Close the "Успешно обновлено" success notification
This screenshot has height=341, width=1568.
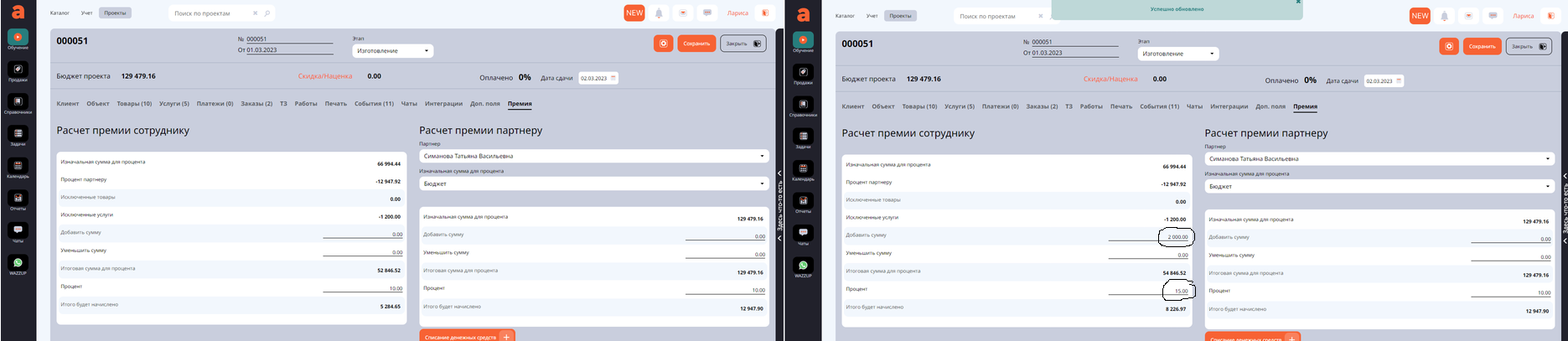pos(1298,3)
